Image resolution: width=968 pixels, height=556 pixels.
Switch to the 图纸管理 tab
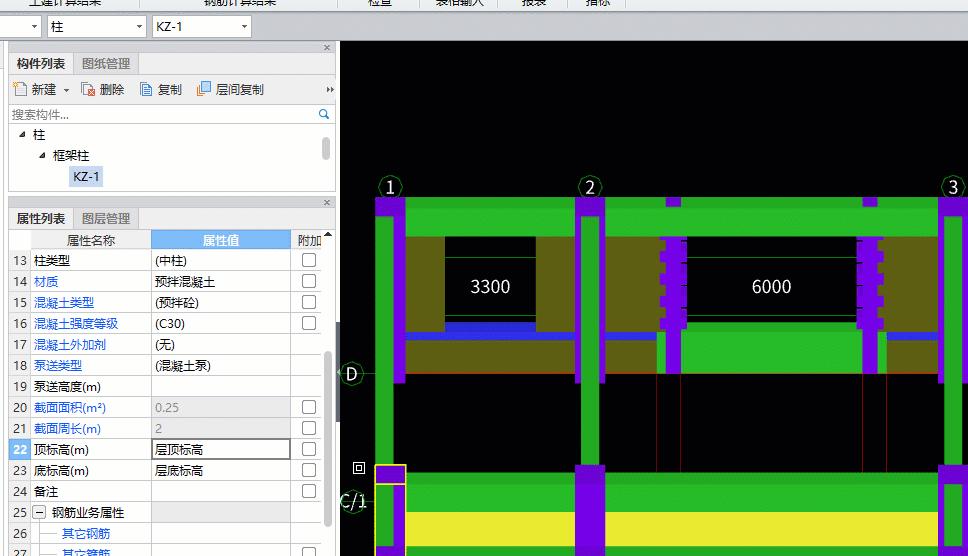[x=106, y=64]
